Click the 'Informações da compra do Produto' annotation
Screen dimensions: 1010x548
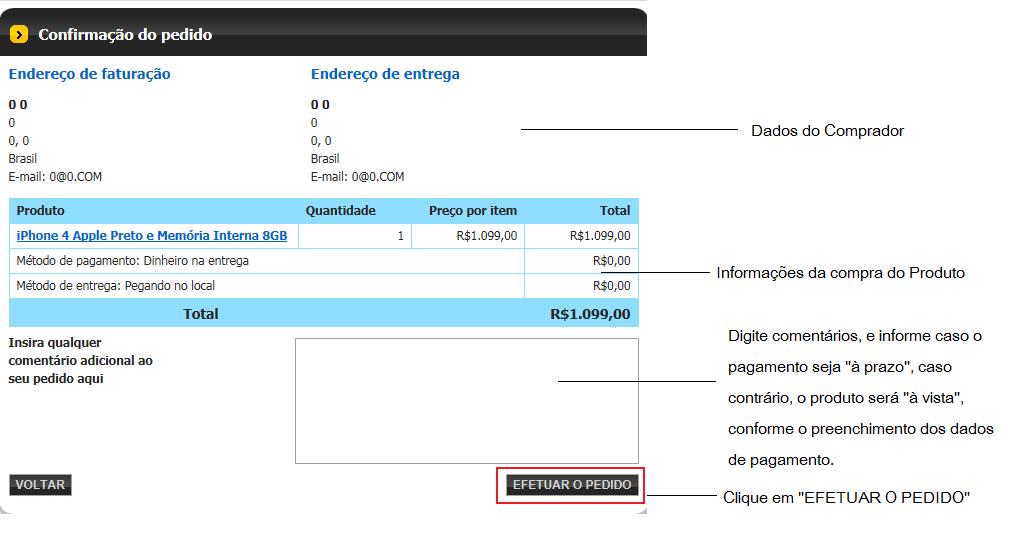pos(840,273)
